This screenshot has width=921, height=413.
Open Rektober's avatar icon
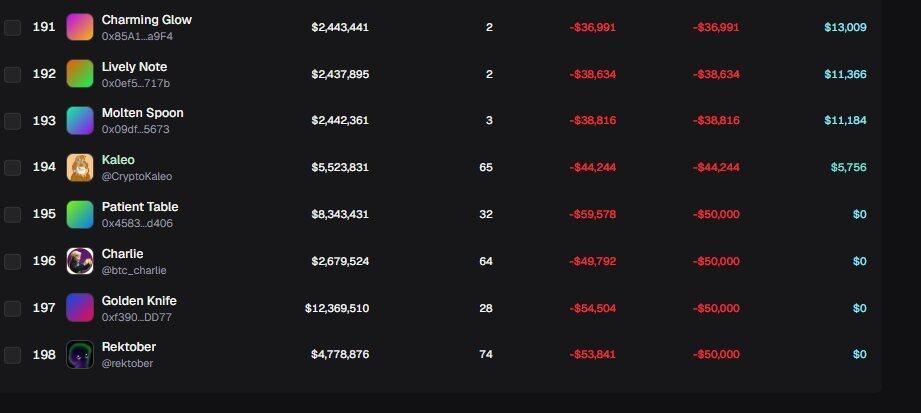click(x=80, y=355)
